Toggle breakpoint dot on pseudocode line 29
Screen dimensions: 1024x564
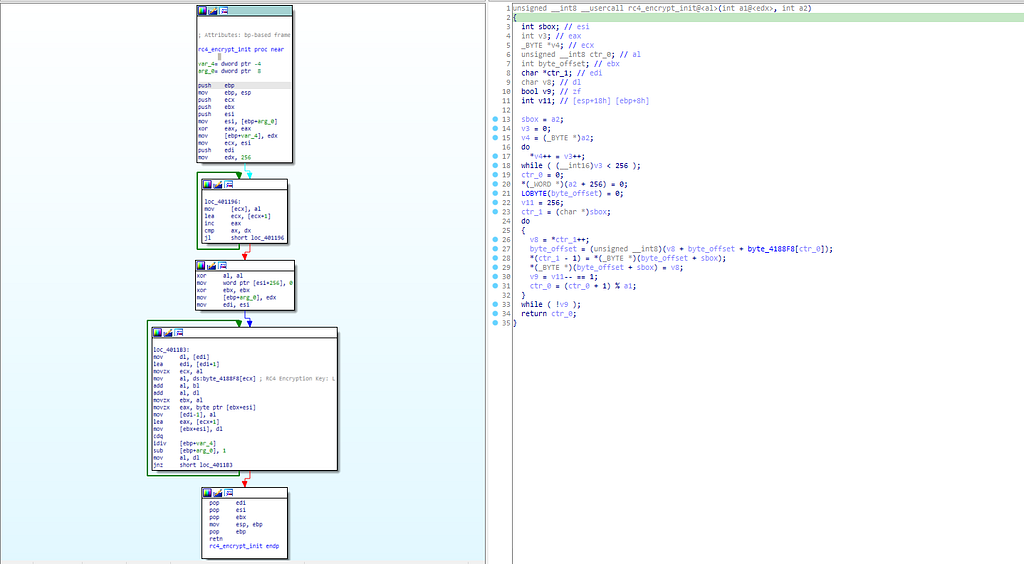[x=495, y=268]
